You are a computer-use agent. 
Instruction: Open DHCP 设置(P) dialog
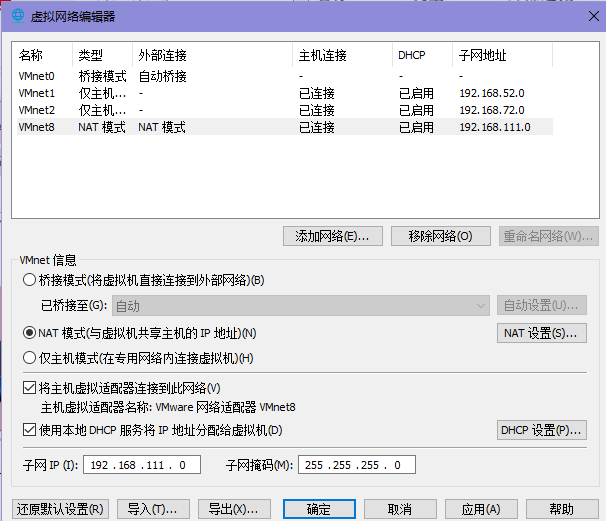[x=541, y=430]
